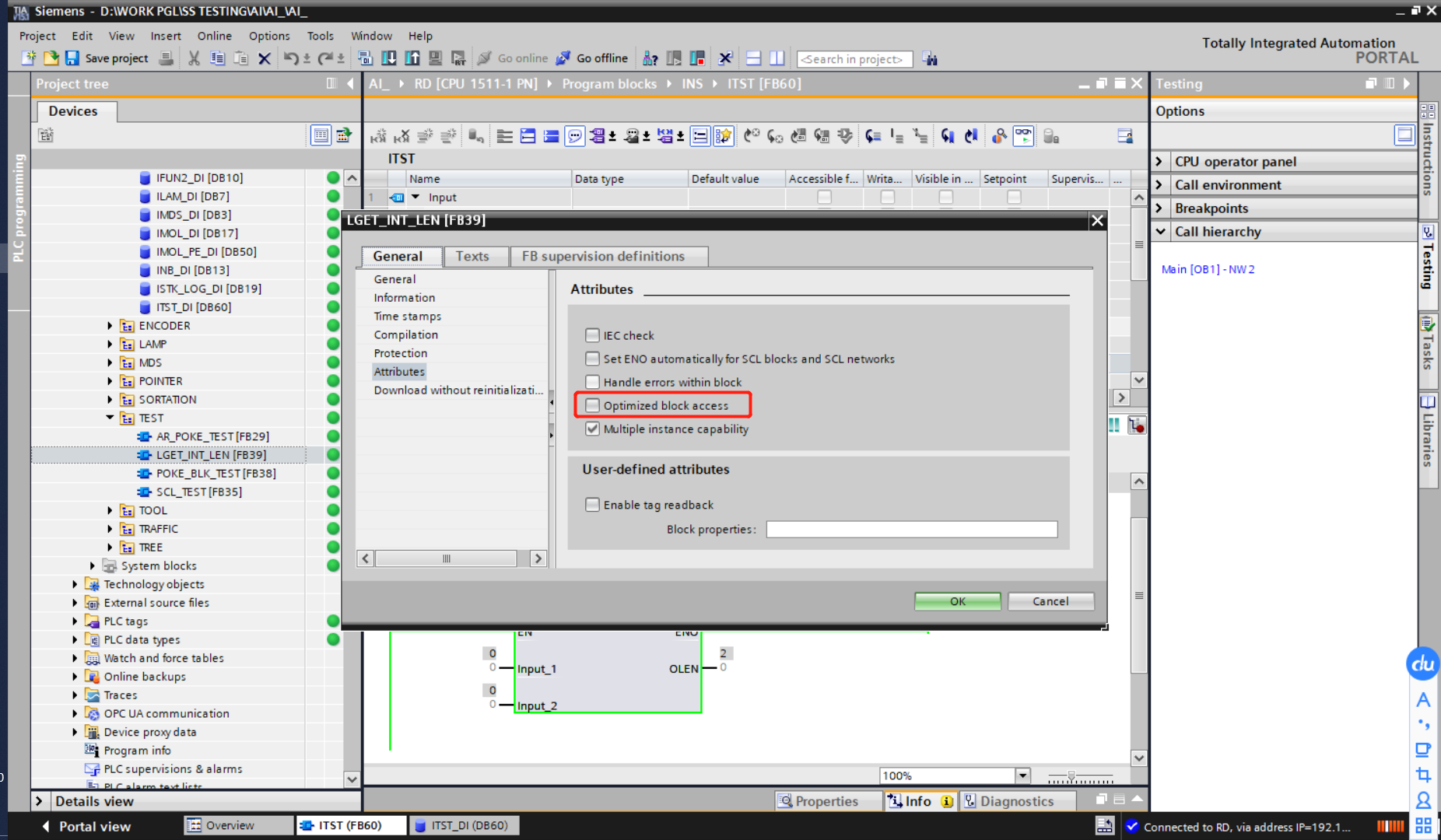Expand Technology objects node
Screen dimensions: 1441x840
pos(75,584)
